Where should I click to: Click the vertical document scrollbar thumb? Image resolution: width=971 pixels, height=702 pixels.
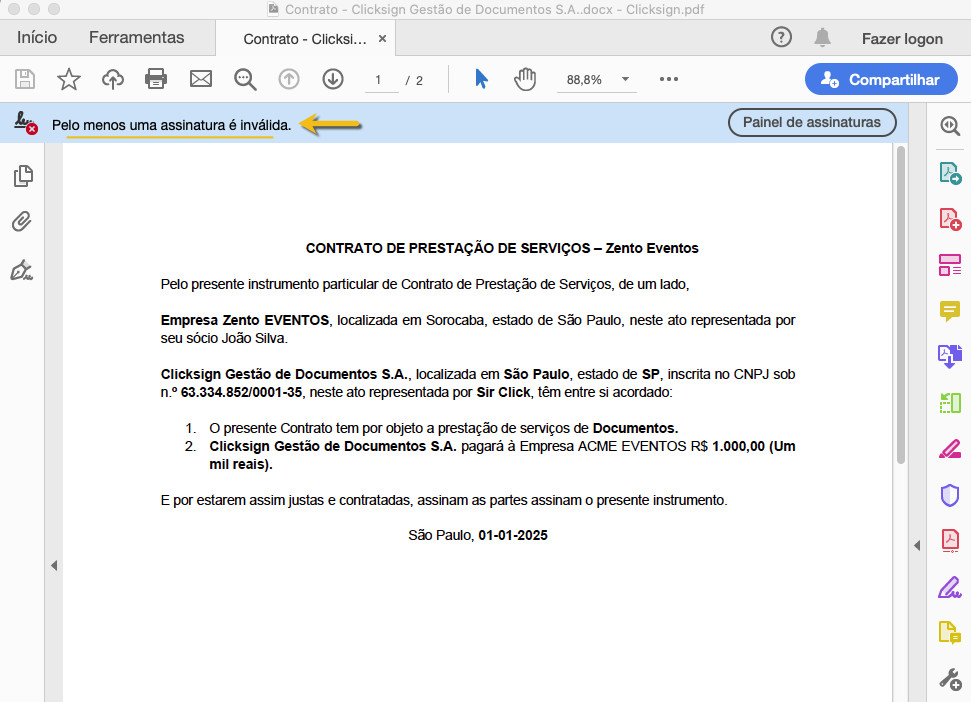pos(900,305)
